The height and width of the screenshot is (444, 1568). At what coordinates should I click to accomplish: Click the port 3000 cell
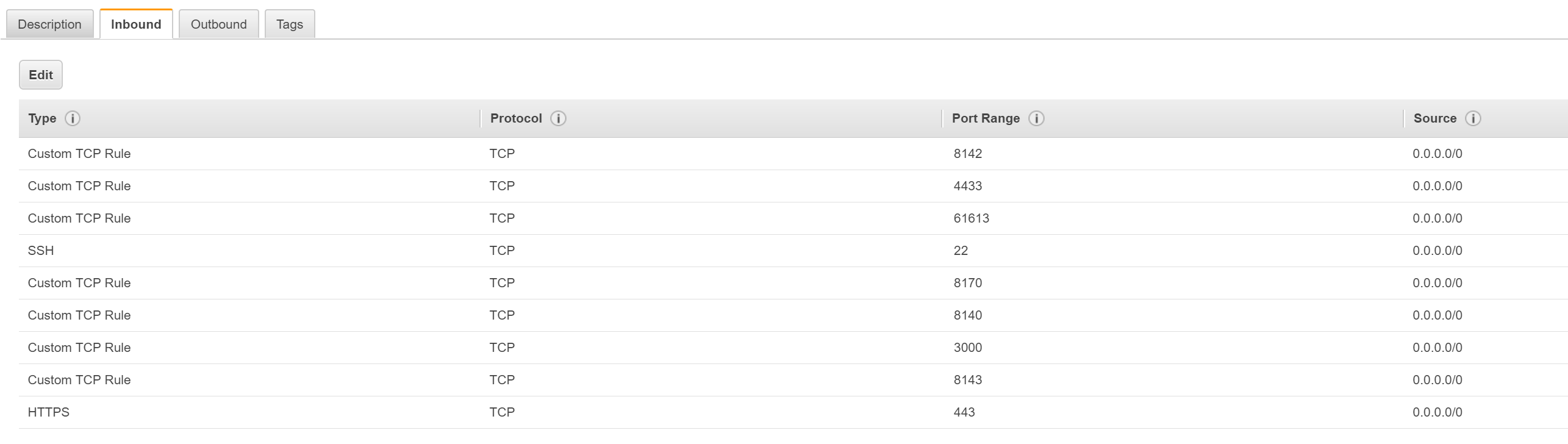(968, 348)
